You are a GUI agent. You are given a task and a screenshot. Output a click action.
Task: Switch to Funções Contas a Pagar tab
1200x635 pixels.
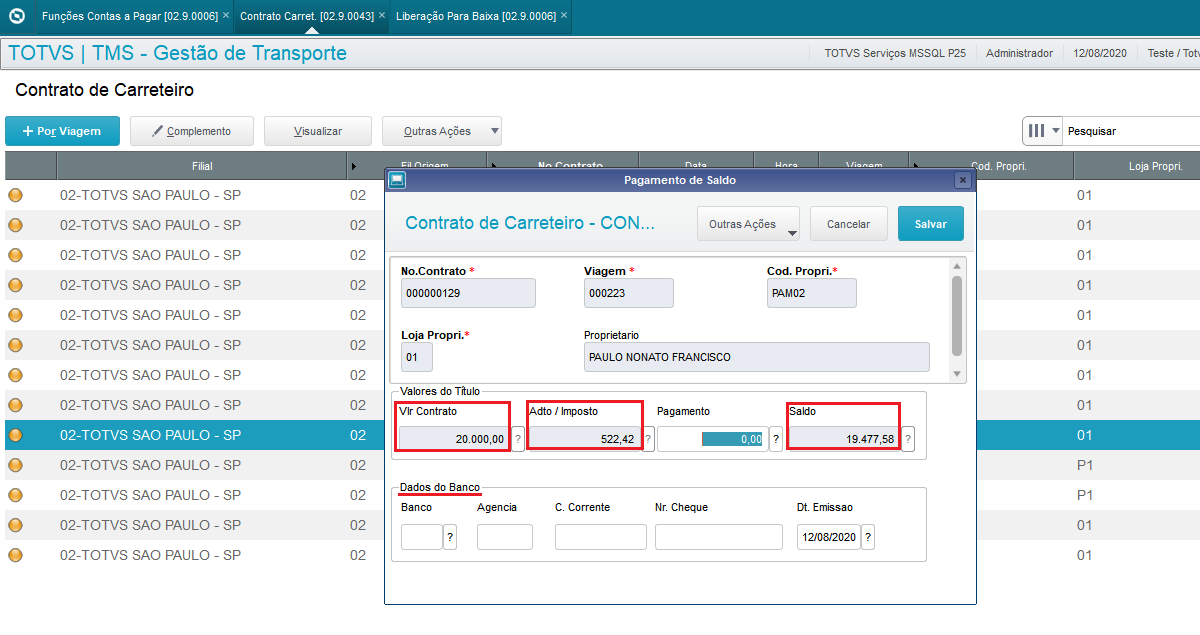tap(129, 16)
